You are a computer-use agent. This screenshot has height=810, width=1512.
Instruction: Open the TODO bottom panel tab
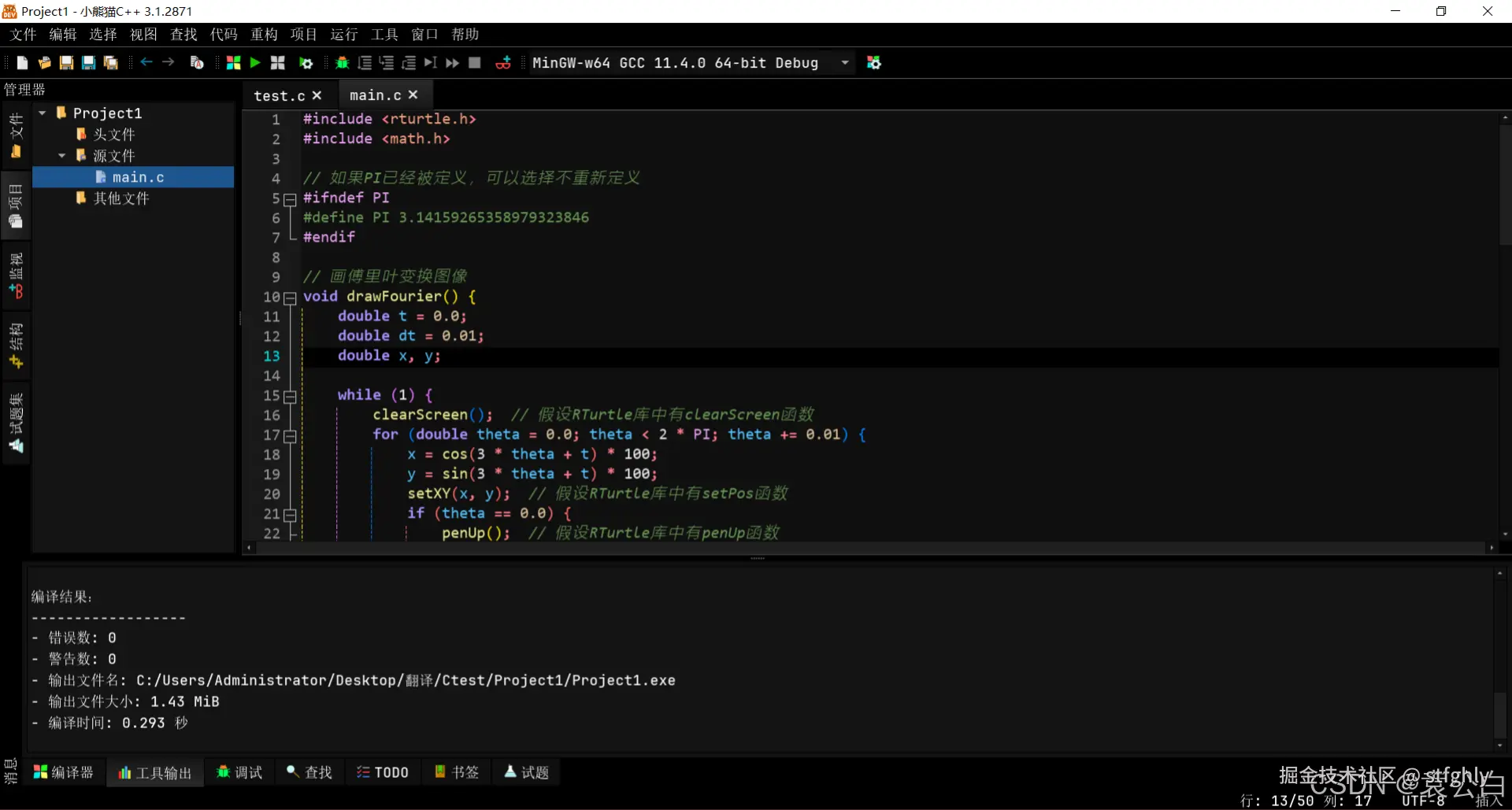click(x=383, y=772)
